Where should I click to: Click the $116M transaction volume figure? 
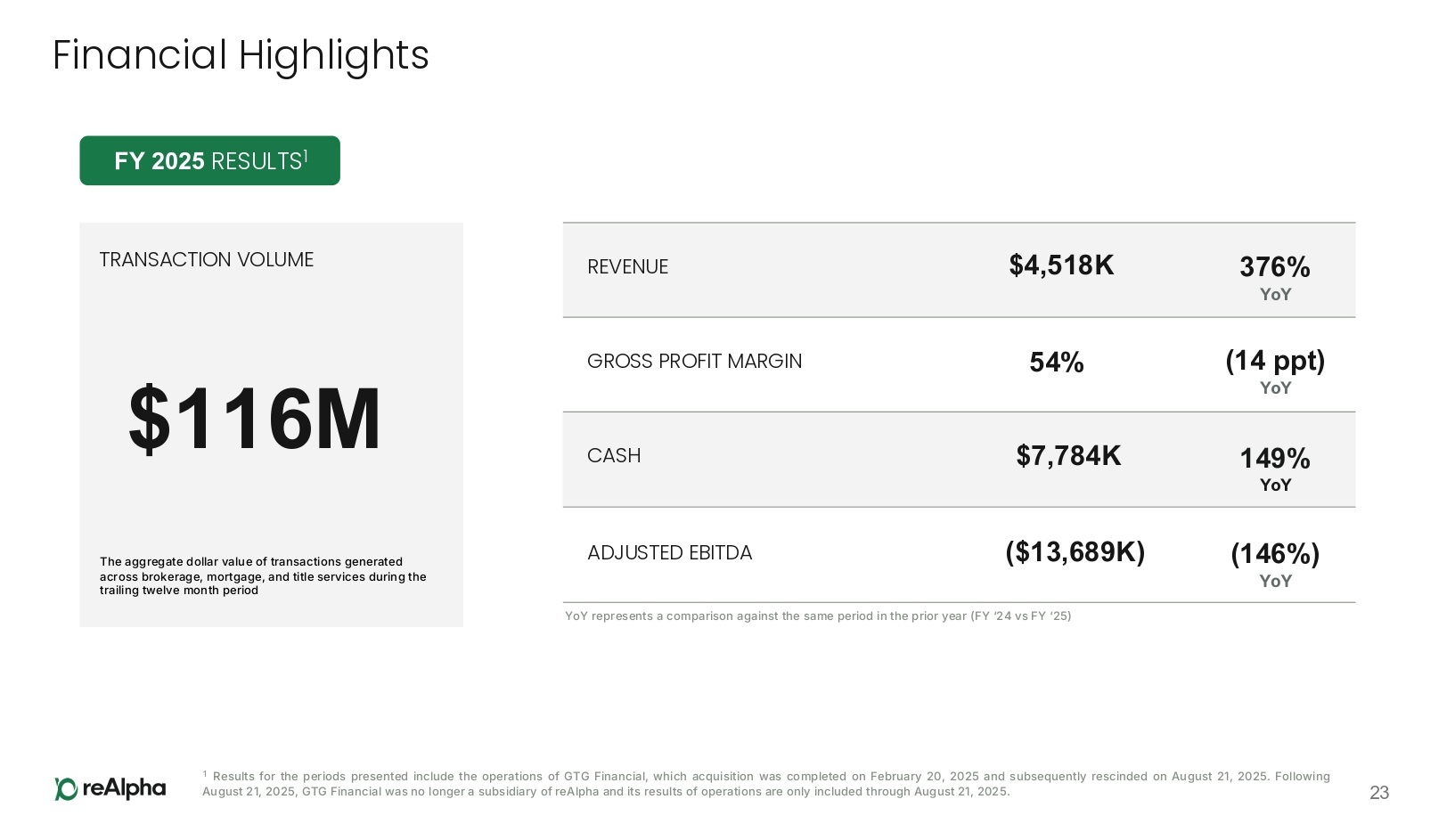pyautogui.click(x=255, y=419)
